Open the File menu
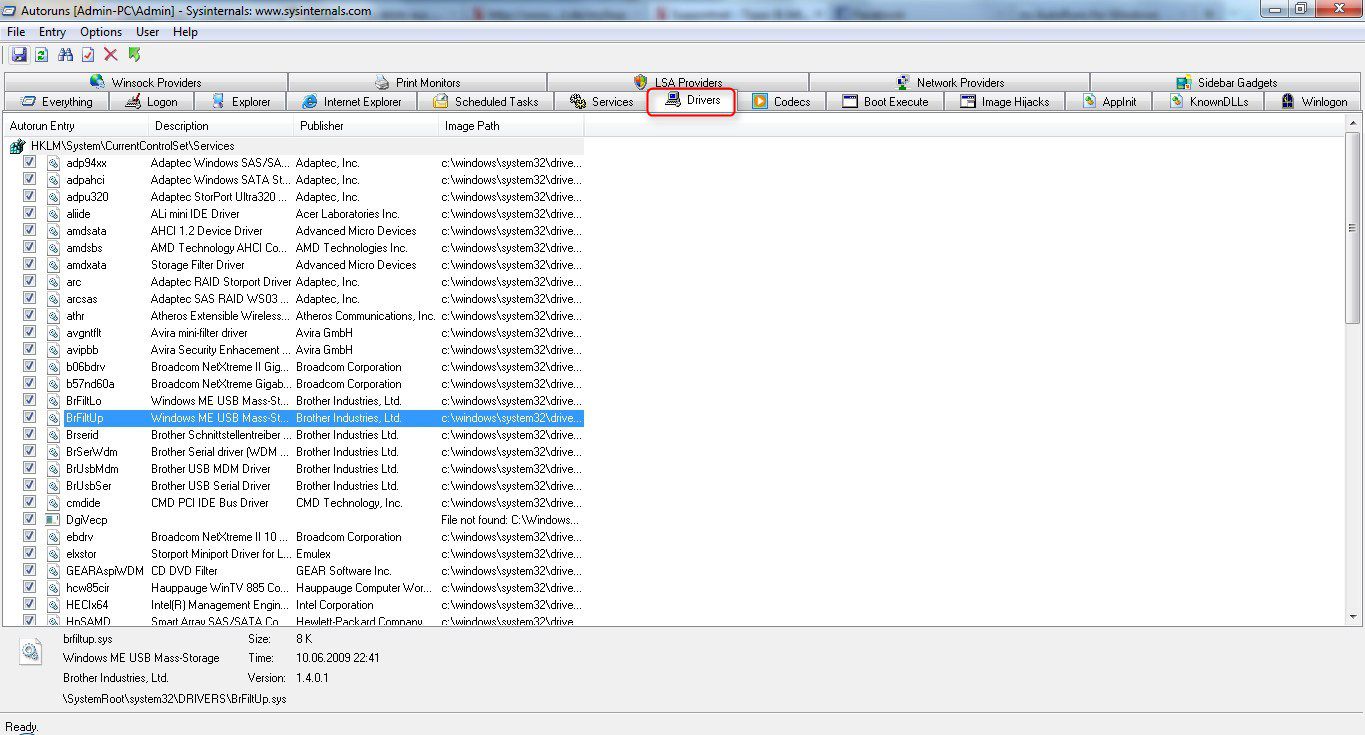Image resolution: width=1365 pixels, height=735 pixels. pos(16,32)
